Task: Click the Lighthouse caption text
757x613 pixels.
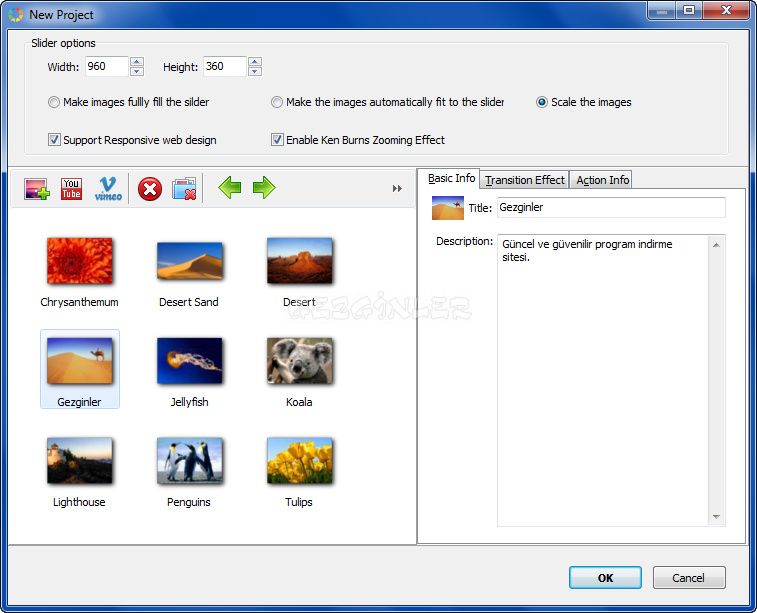Action: (x=79, y=502)
